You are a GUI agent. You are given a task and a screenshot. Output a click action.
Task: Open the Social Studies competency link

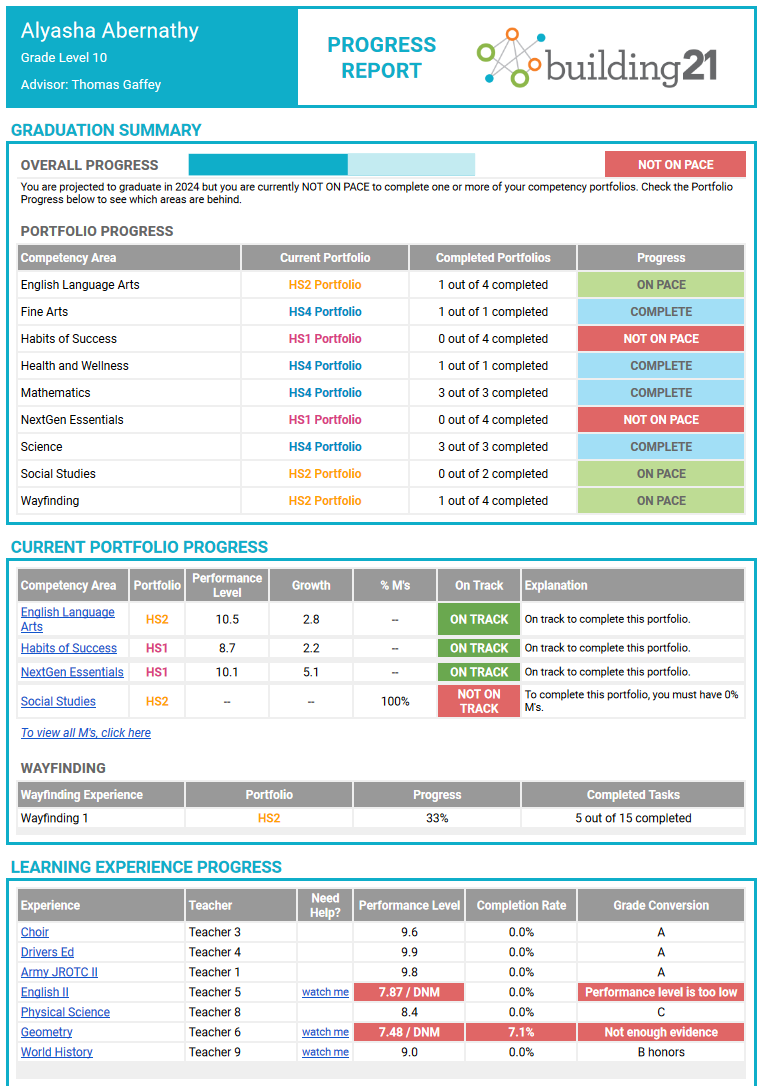(x=58, y=701)
